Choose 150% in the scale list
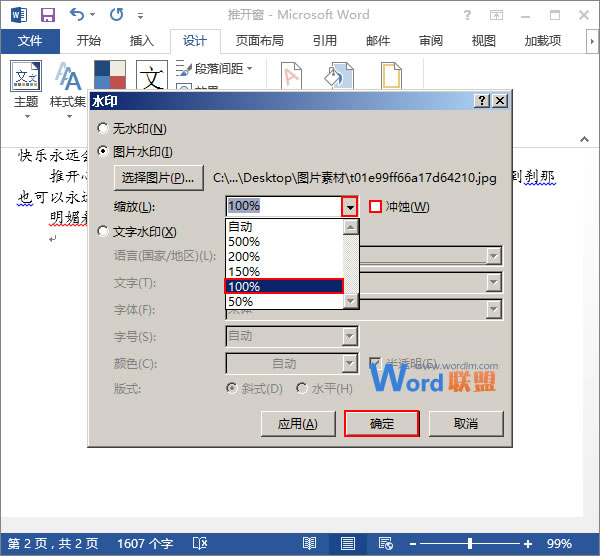The width and height of the screenshot is (600, 556). click(285, 272)
